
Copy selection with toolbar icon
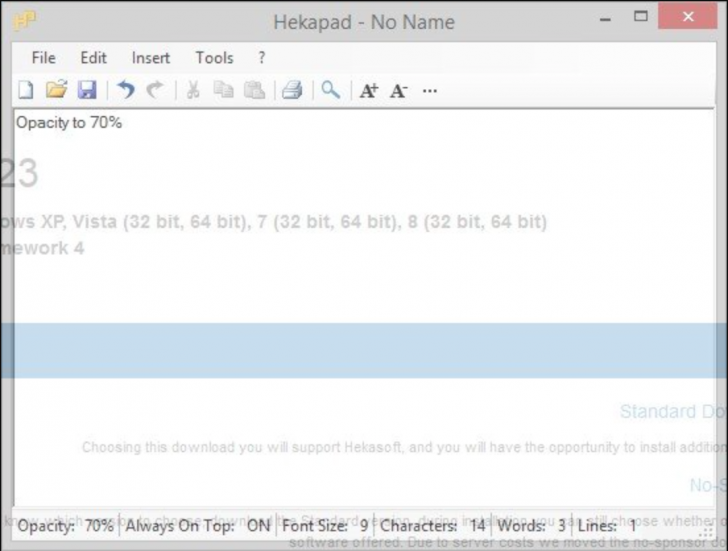coord(223,90)
